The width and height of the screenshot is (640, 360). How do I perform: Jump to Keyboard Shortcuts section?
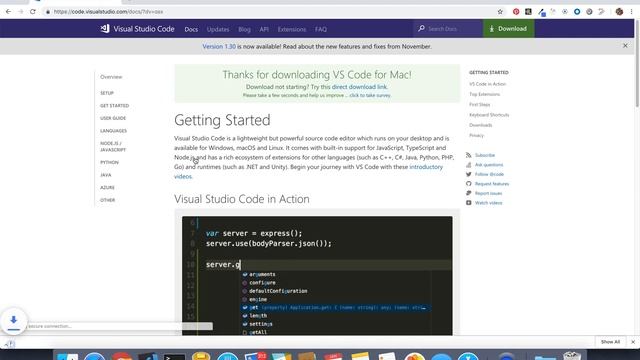click(x=489, y=115)
